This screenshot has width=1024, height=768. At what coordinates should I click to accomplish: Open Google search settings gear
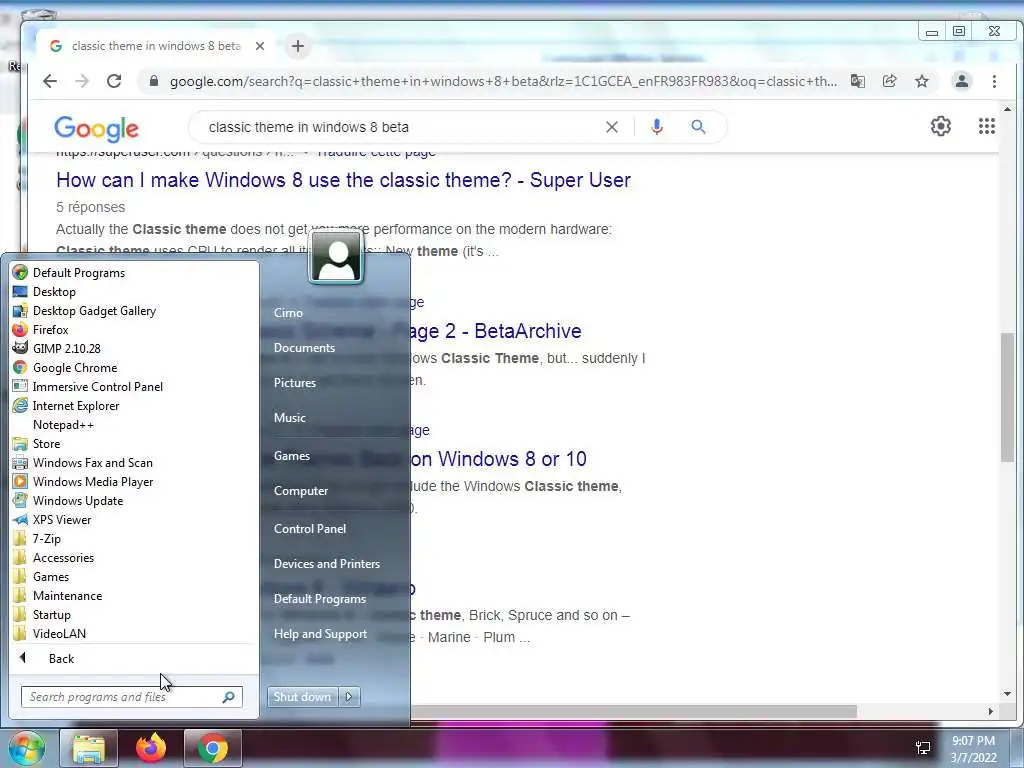(940, 126)
